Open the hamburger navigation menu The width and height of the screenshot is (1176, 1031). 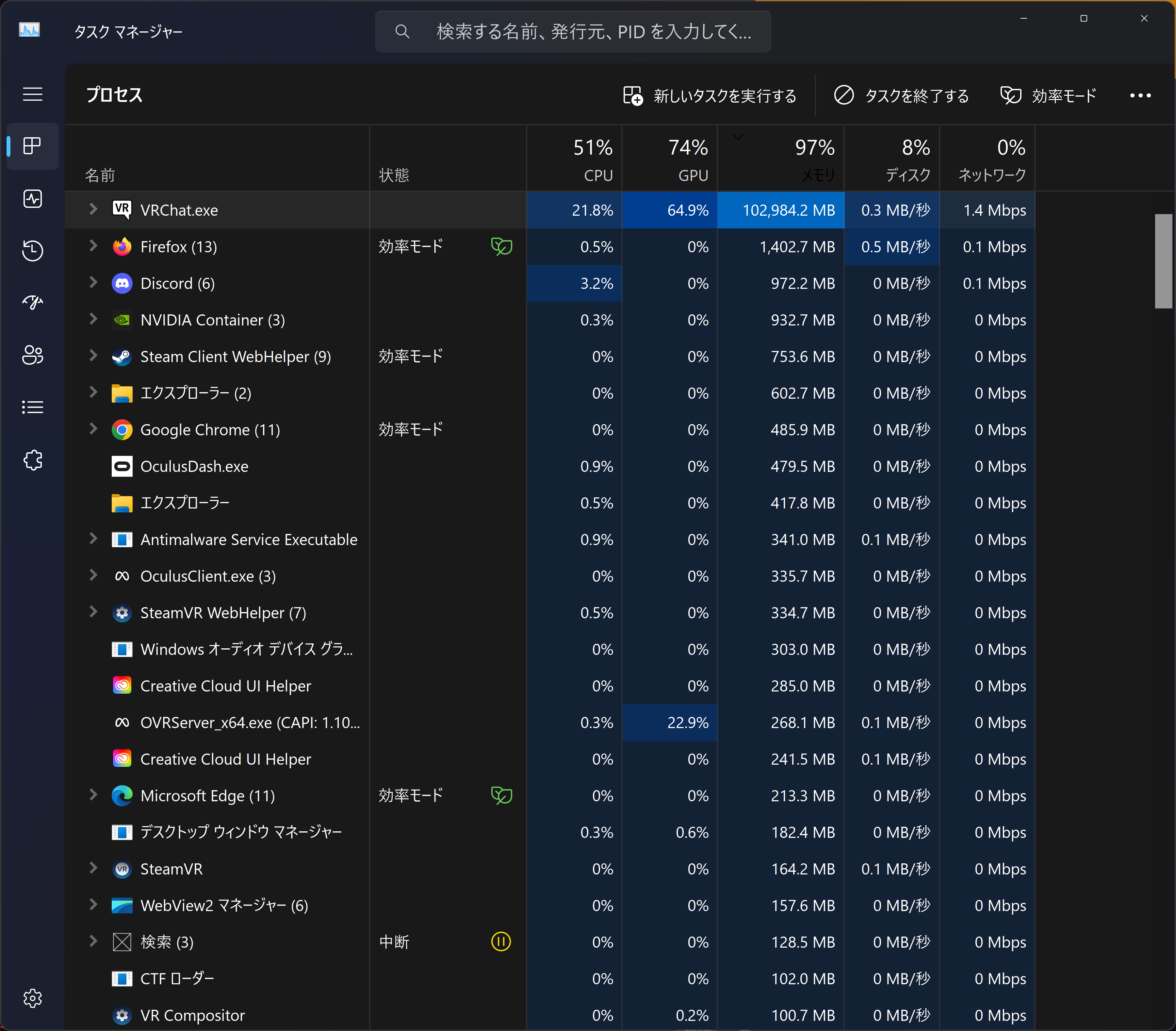coord(33,94)
